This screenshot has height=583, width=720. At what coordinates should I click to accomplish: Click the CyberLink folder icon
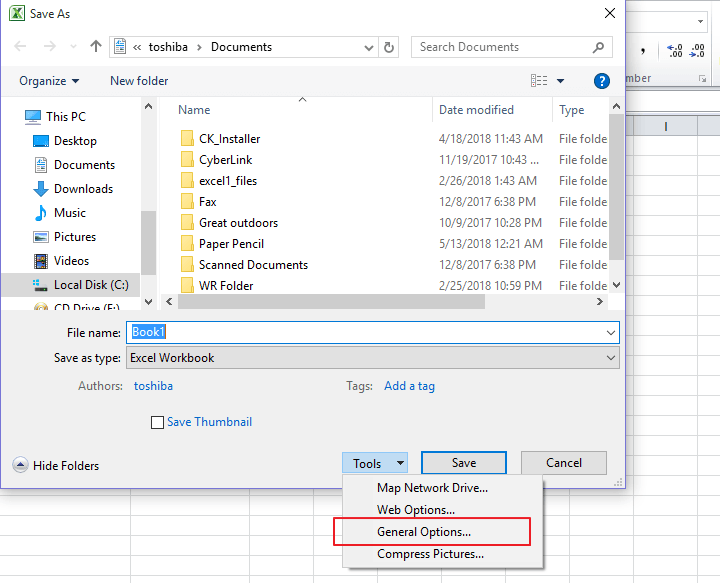click(187, 159)
